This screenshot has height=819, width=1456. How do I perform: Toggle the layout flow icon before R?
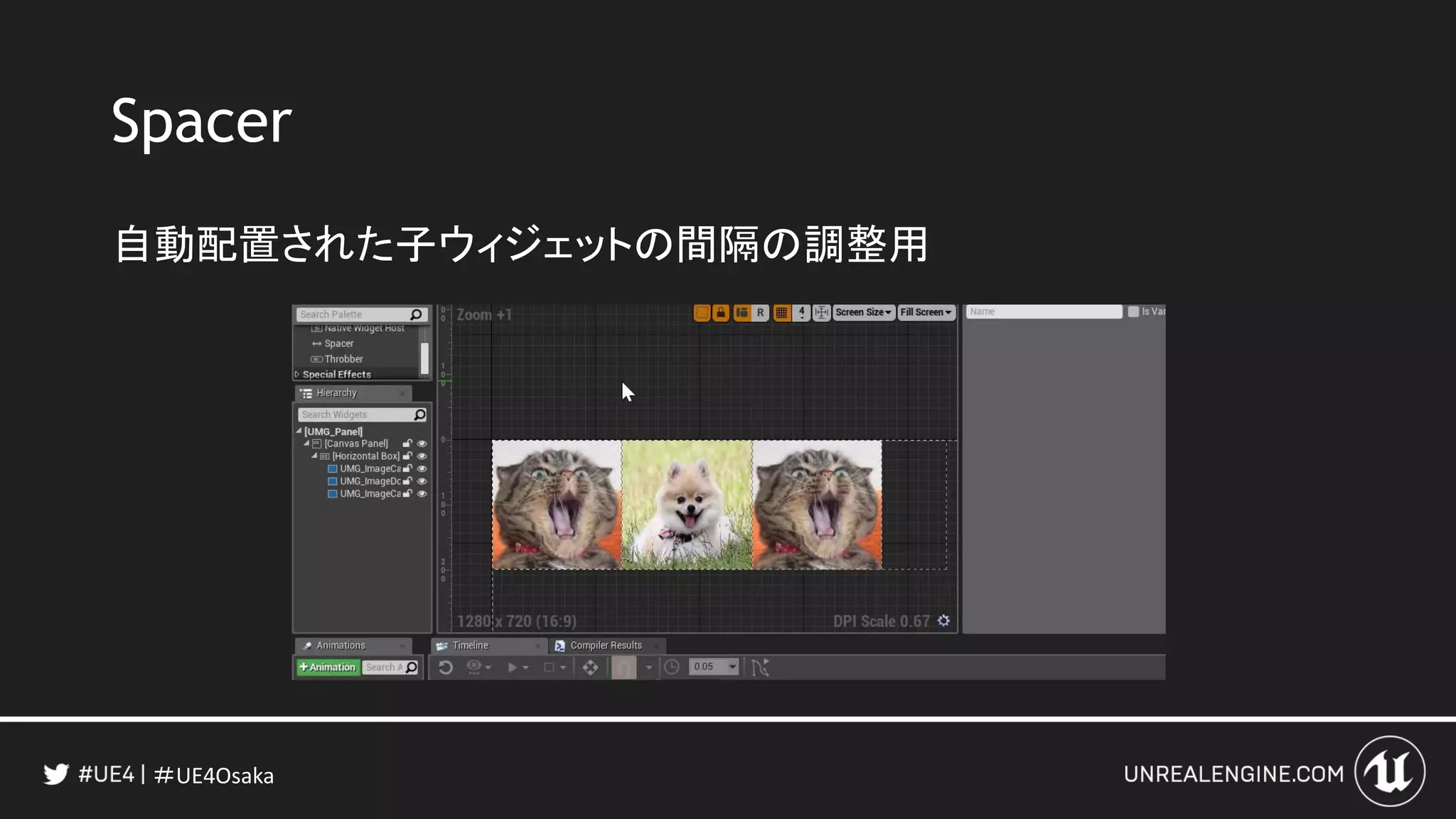(x=742, y=313)
